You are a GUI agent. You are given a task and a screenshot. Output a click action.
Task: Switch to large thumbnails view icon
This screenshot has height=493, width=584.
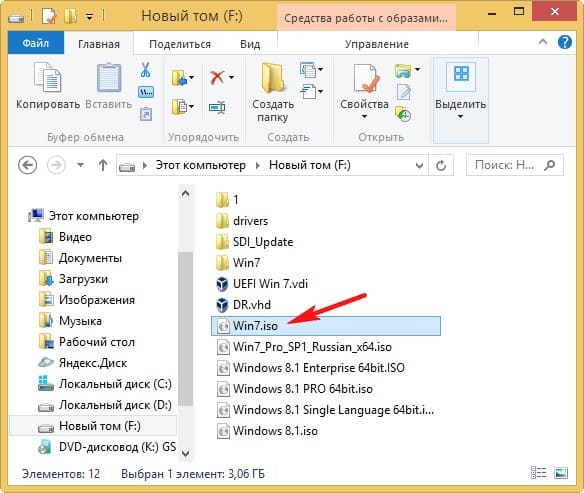click(x=561, y=473)
